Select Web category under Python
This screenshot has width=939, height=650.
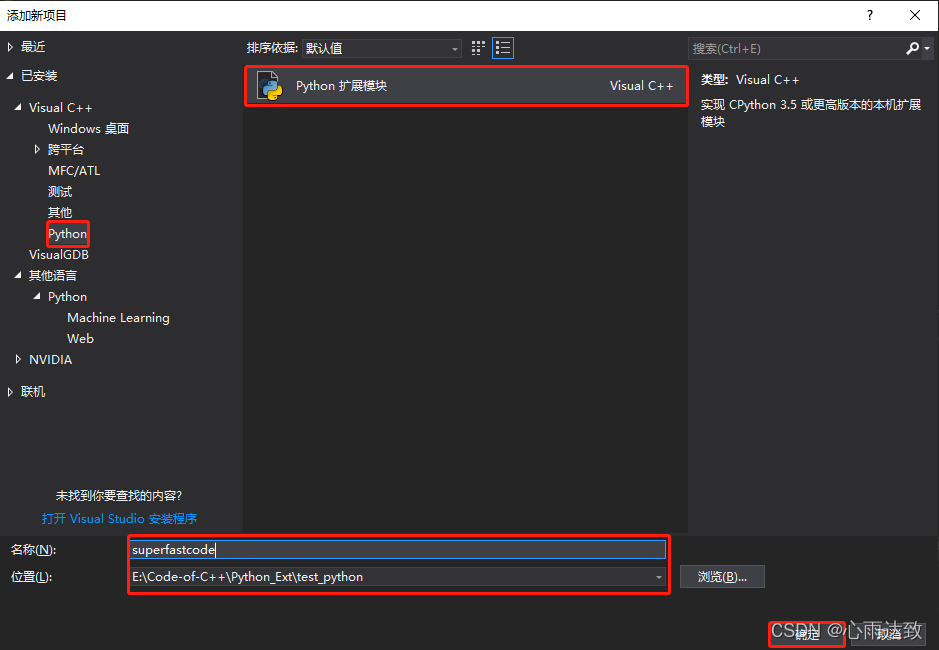(x=80, y=338)
